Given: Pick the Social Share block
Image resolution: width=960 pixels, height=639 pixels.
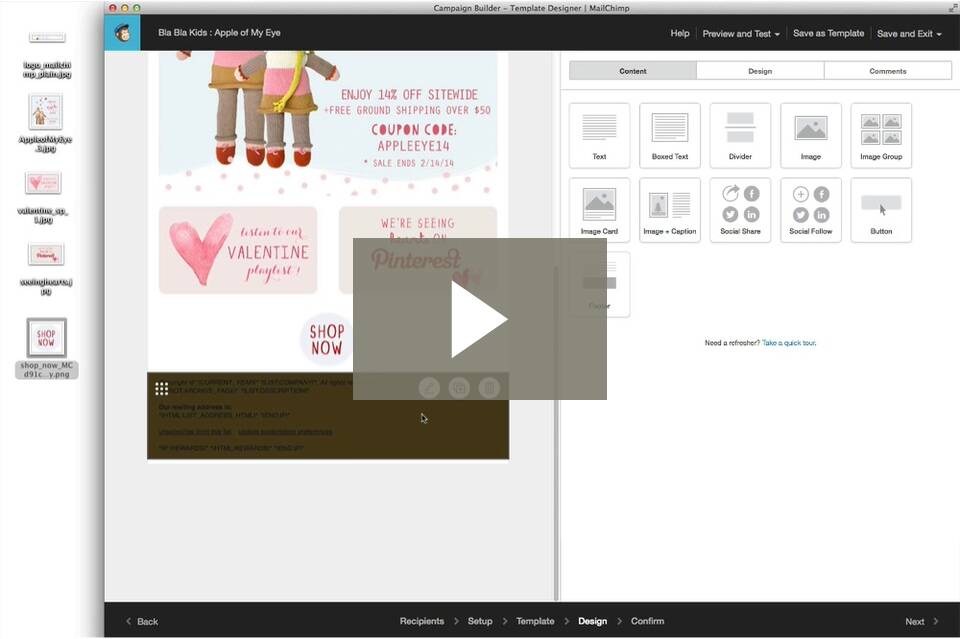Looking at the screenshot, I should coord(740,210).
